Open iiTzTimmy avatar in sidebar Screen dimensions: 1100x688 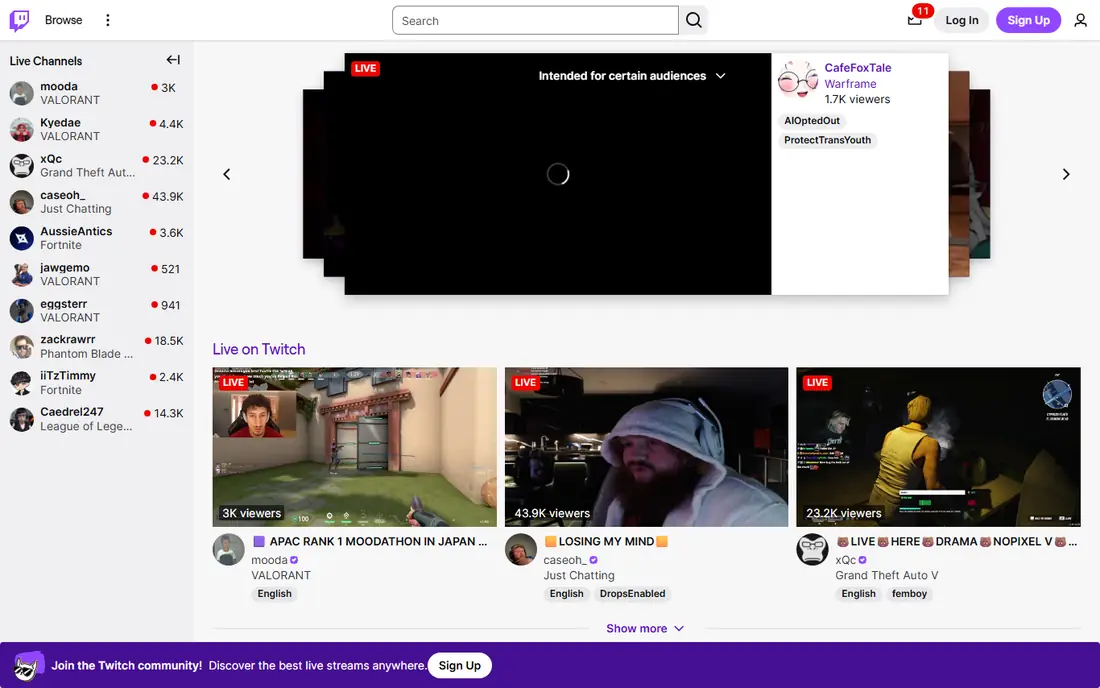pyautogui.click(x=22, y=383)
